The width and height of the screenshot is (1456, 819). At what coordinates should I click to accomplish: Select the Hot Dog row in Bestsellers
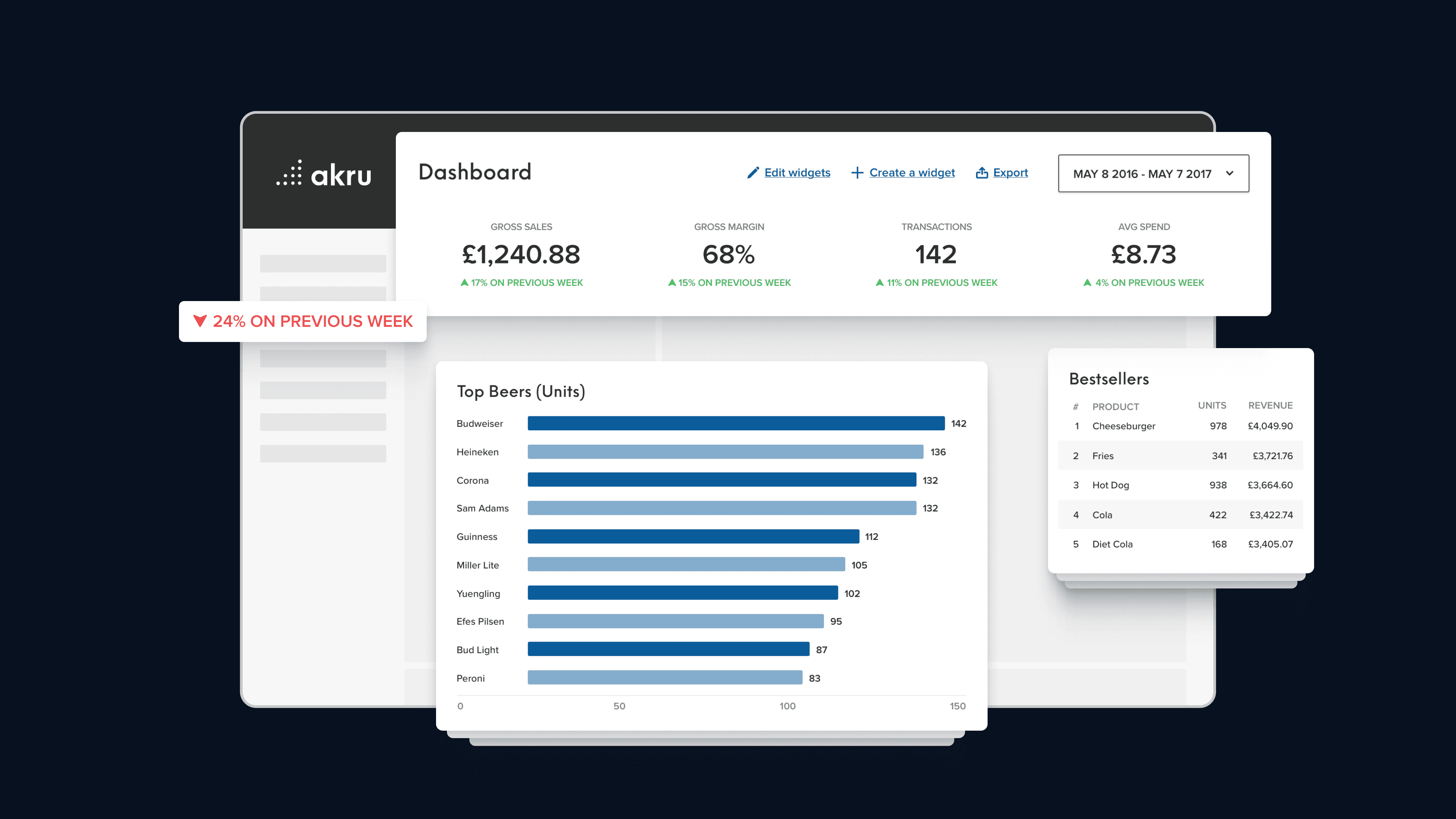click(x=1180, y=485)
